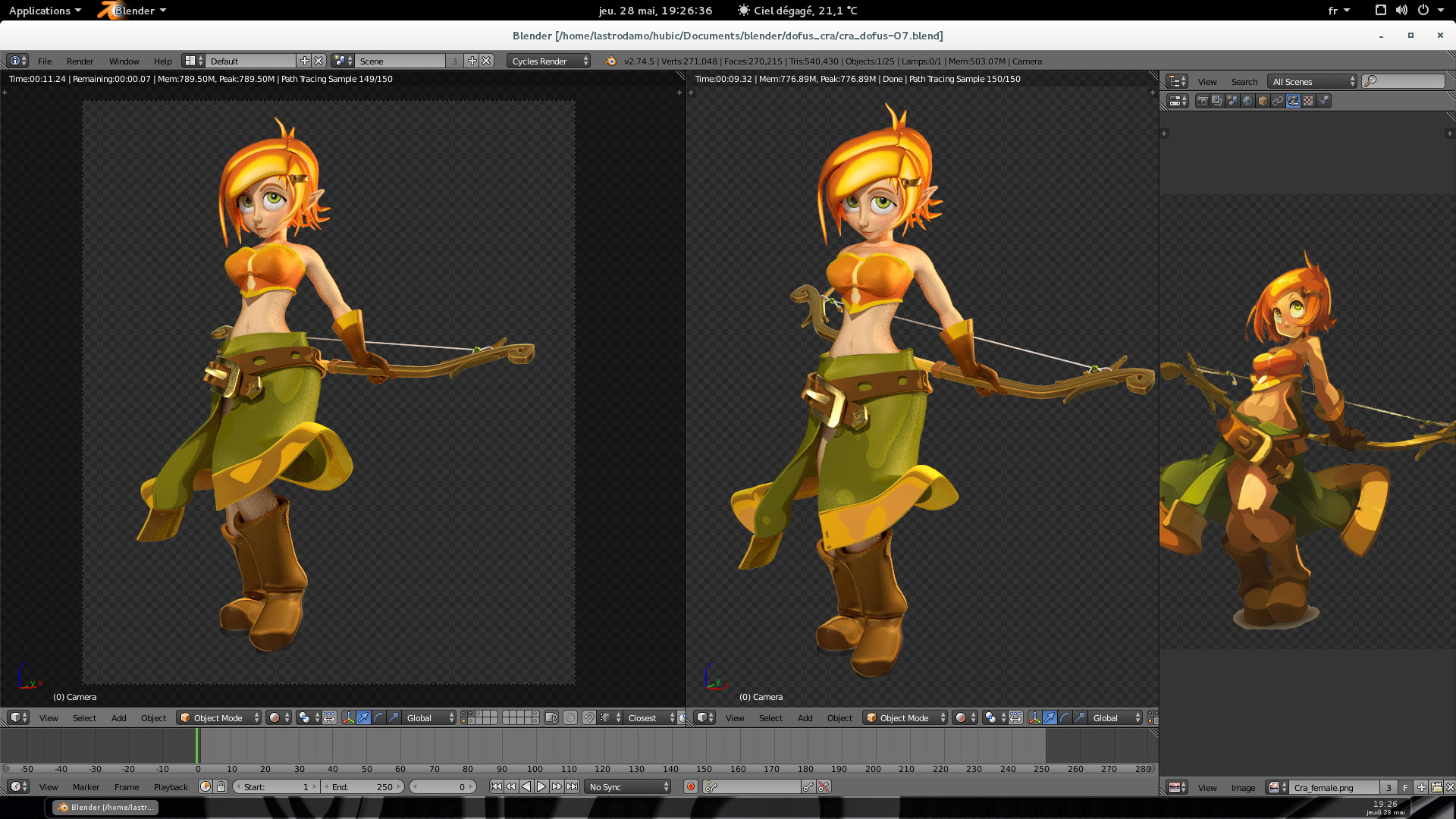1456x819 pixels.
Task: Open All Scenes outliner display dropdown
Action: tap(1313, 82)
